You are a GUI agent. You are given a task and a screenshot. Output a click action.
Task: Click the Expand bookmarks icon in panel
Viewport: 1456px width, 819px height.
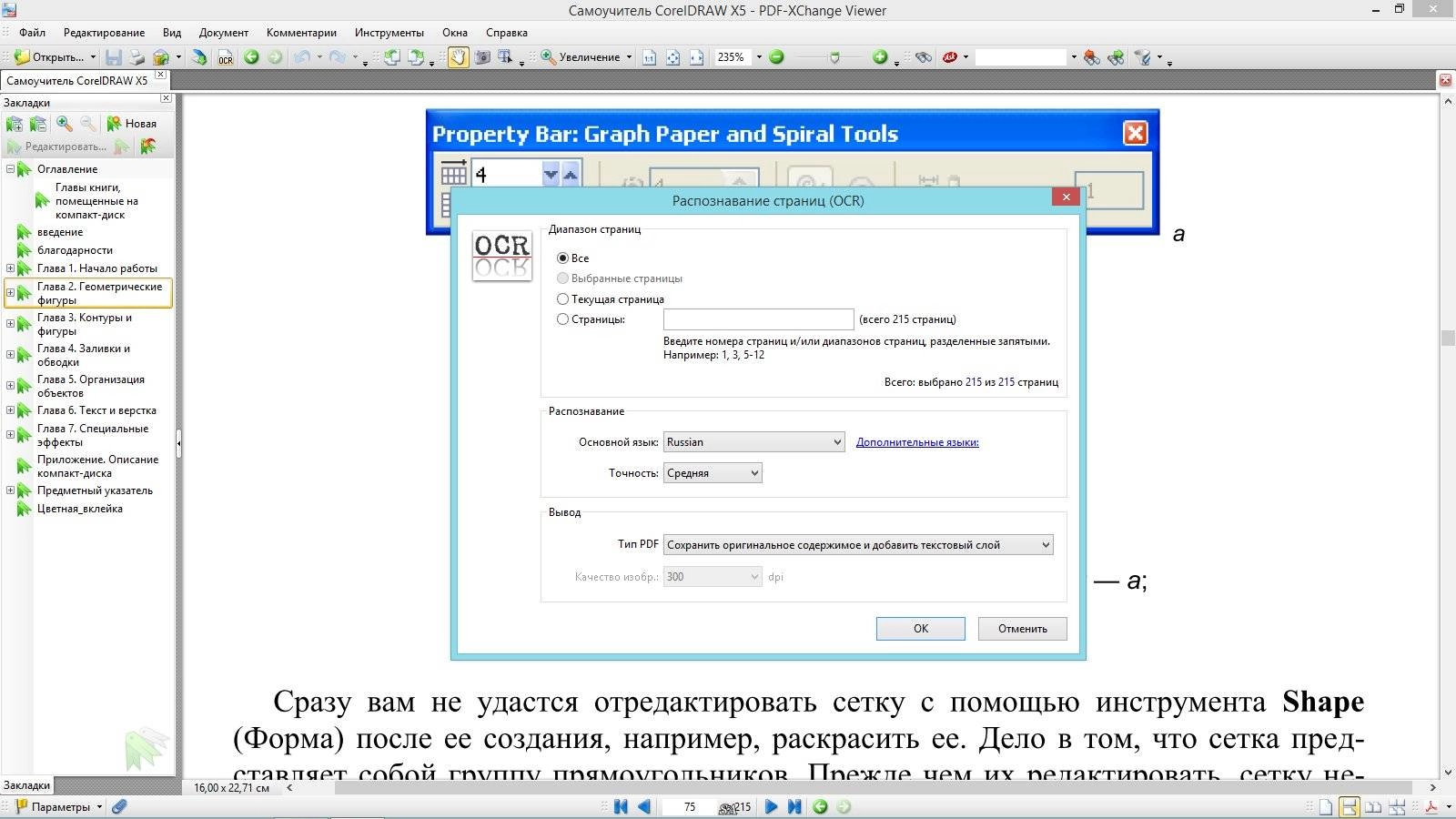[x=15, y=124]
